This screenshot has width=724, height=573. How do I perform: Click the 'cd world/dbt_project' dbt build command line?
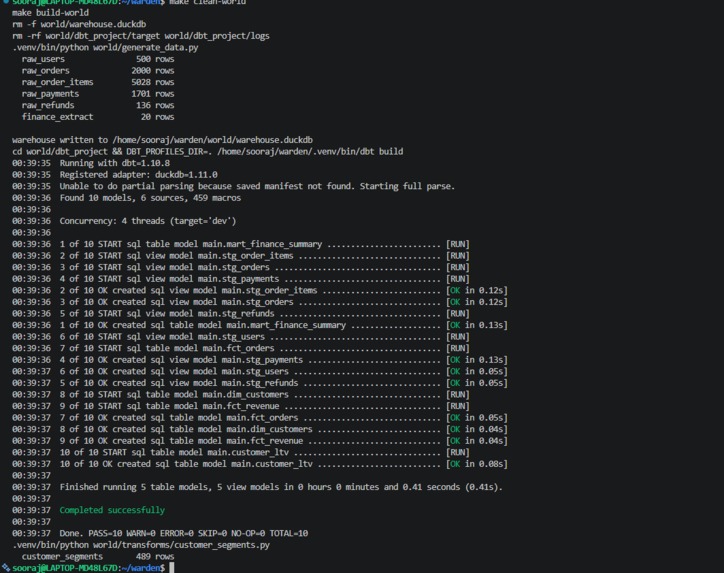click(x=208, y=151)
